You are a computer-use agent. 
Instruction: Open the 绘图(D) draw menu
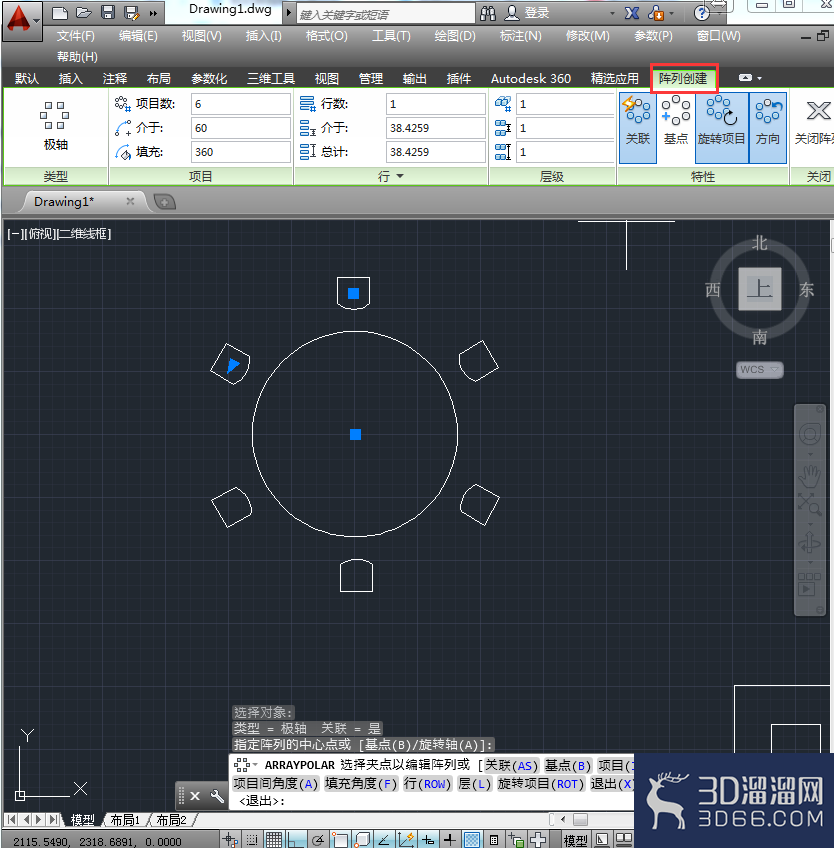[x=454, y=36]
